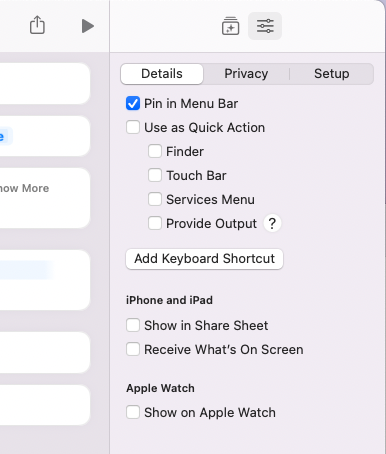Screen dimensions: 386x454
Task: Select the topmost empty action card
Action: coord(45,83)
